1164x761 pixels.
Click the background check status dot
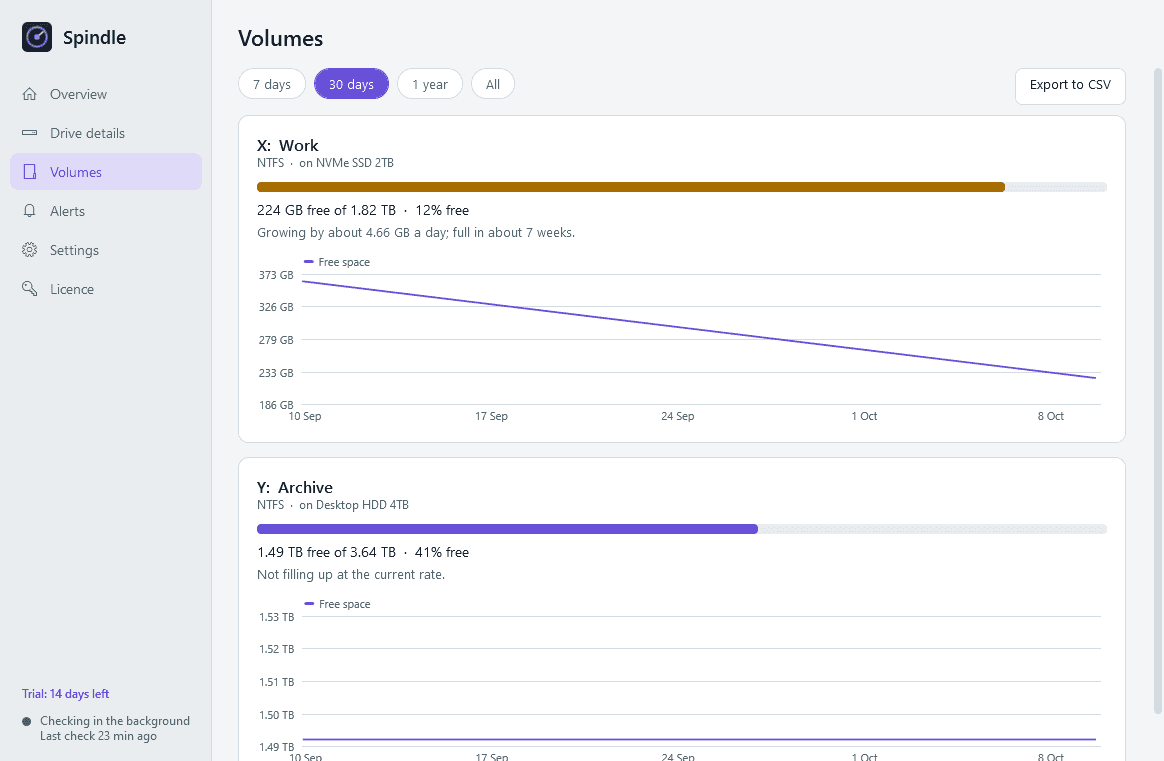27,721
